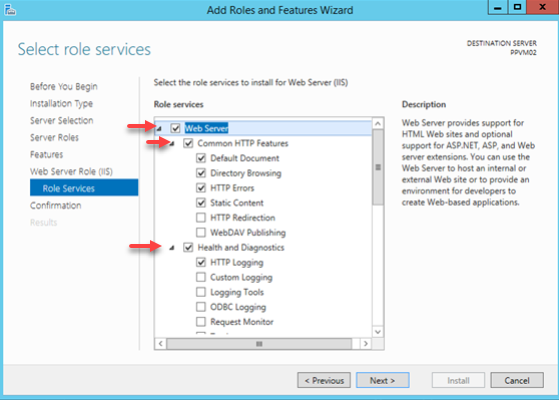Click the Previous button
The image size is (559, 400).
point(324,380)
